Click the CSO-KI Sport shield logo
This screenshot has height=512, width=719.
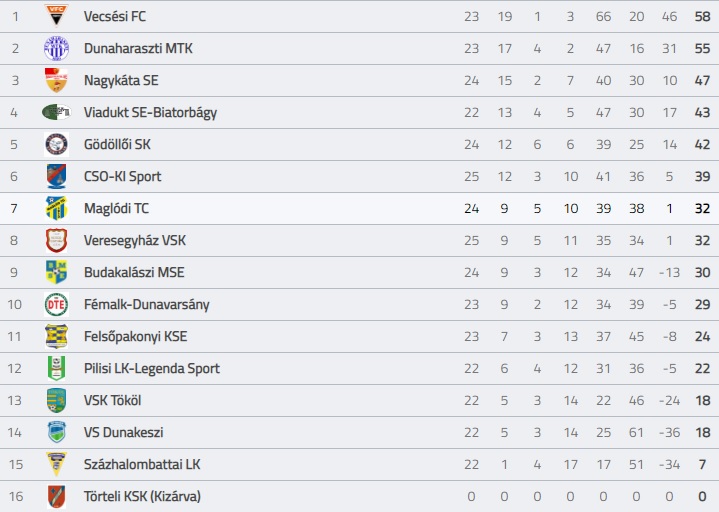coord(56,176)
